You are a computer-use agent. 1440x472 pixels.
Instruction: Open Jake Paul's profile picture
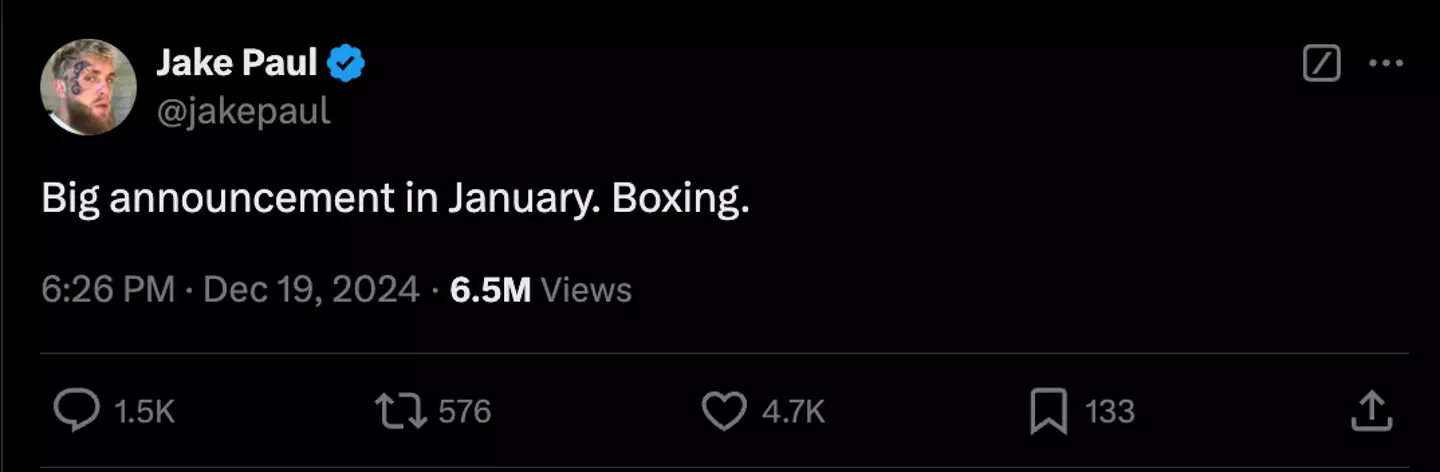pos(88,88)
